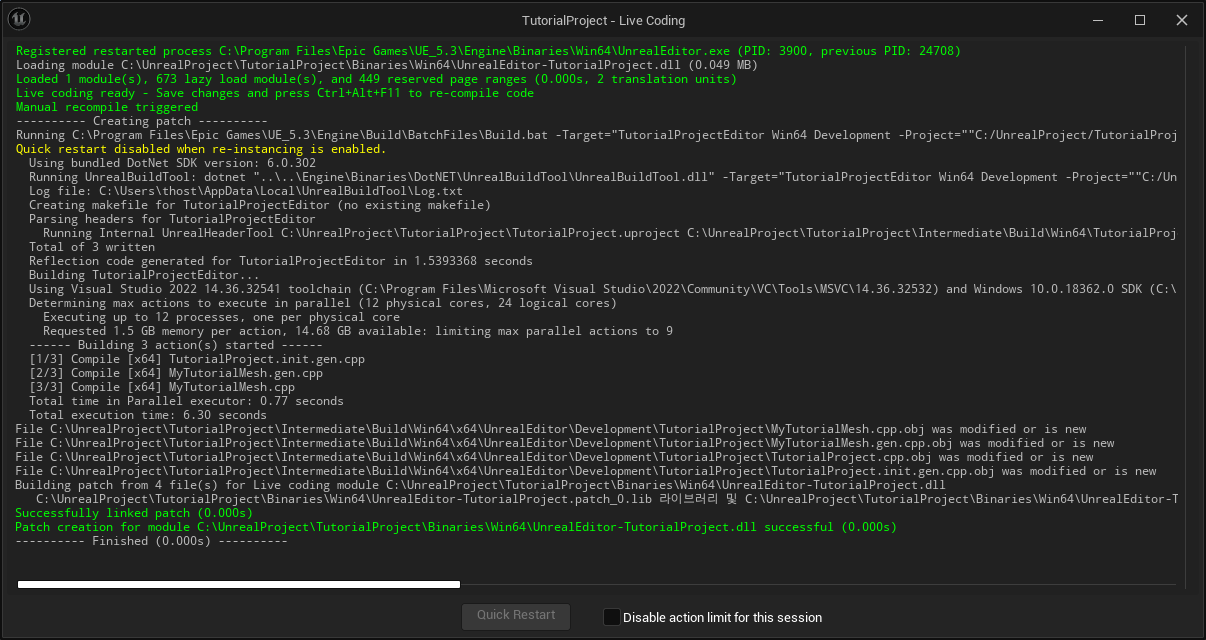Click the 'Building patch from 4 file(s)' line
The height and width of the screenshot is (640, 1206).
tap(481, 485)
